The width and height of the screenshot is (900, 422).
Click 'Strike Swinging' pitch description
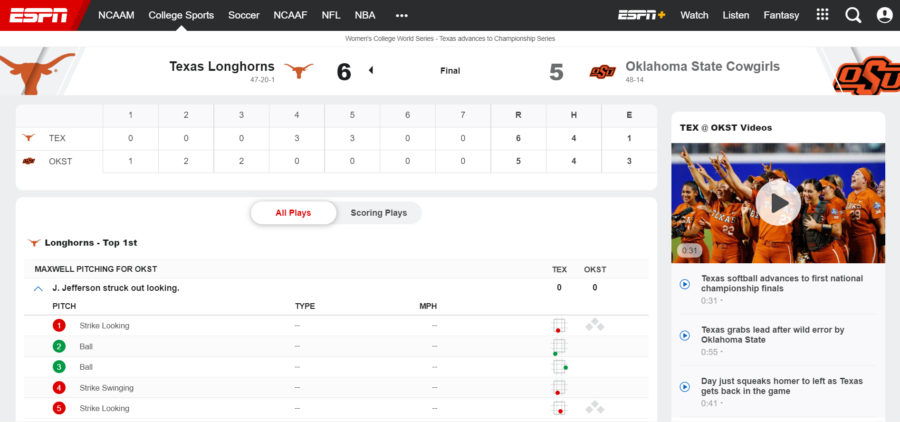coord(106,388)
